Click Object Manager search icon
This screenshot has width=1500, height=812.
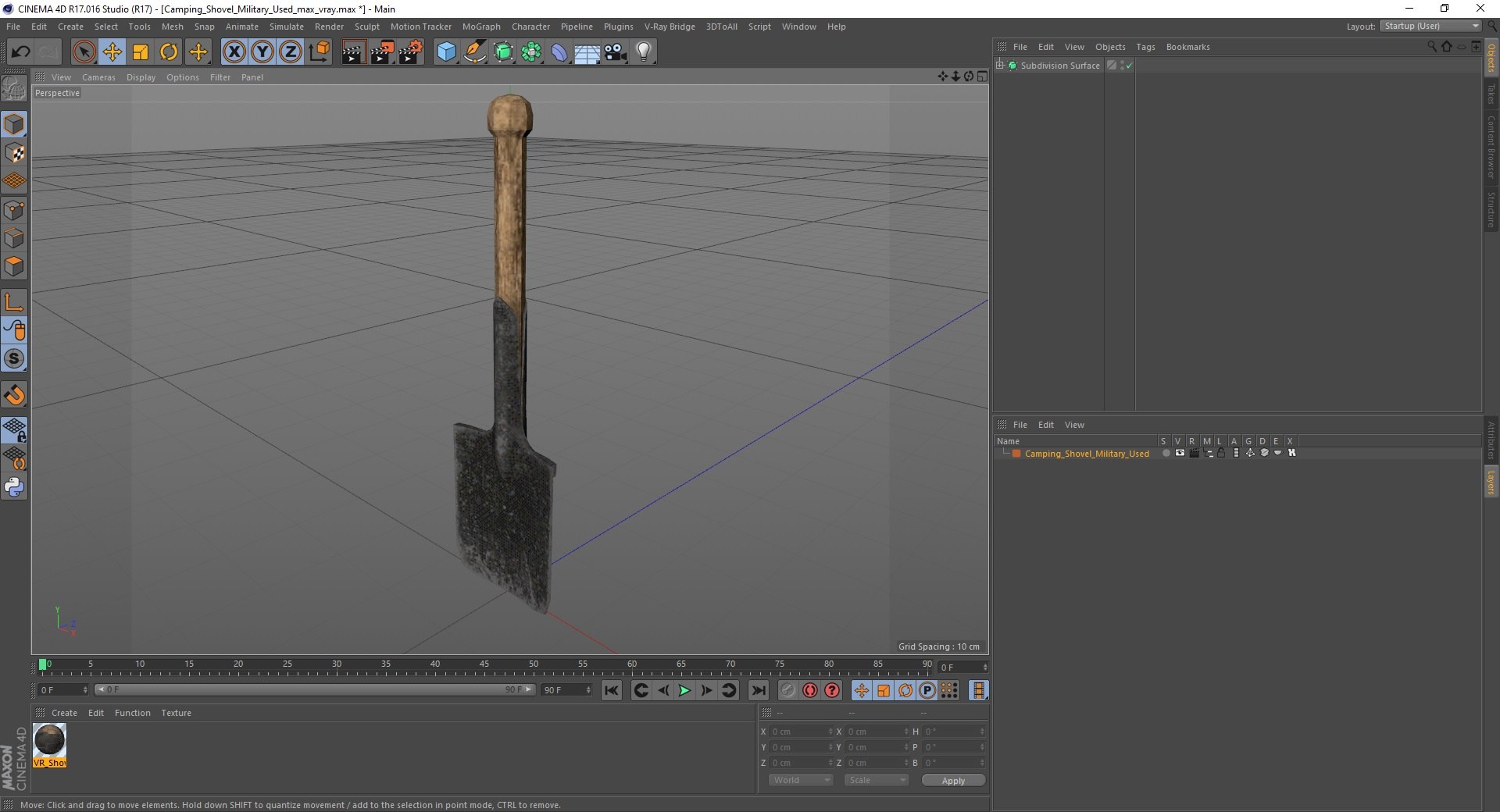point(1431,46)
